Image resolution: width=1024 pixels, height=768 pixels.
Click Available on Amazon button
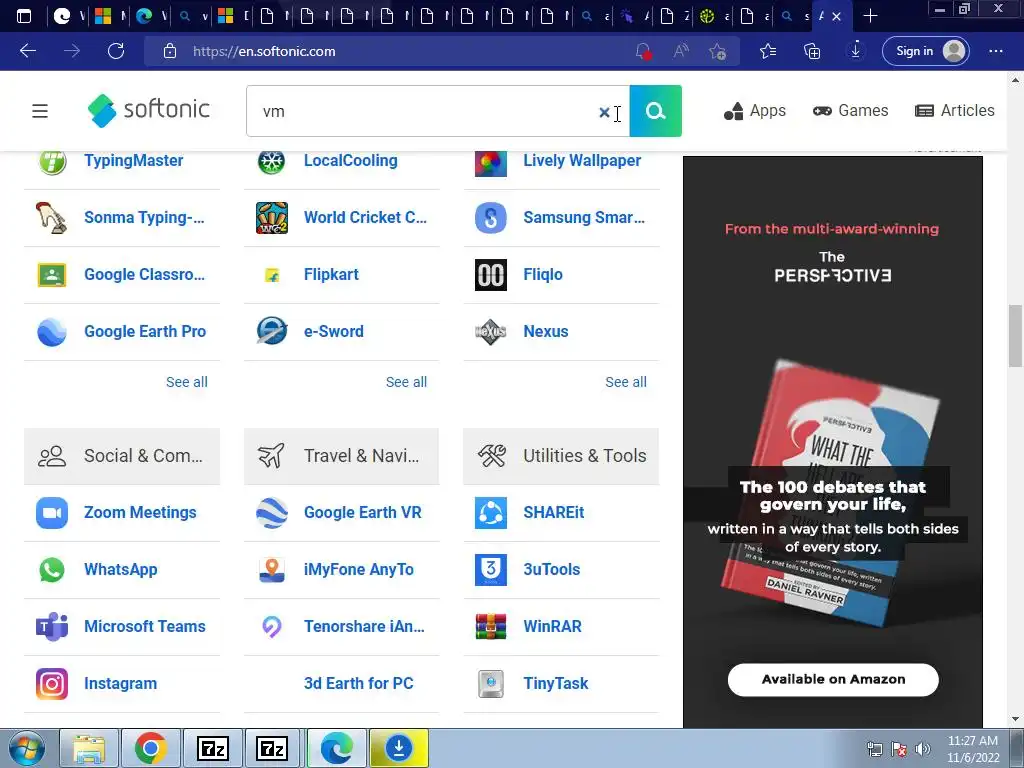click(x=833, y=680)
